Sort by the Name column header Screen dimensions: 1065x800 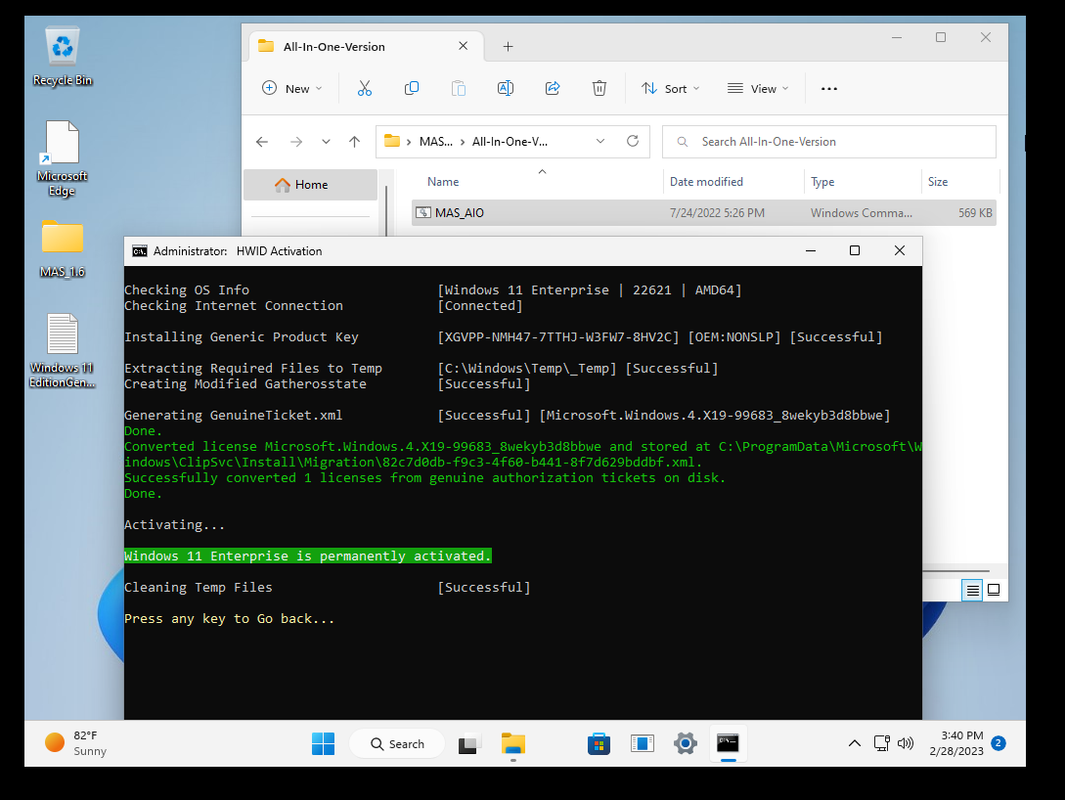443,182
